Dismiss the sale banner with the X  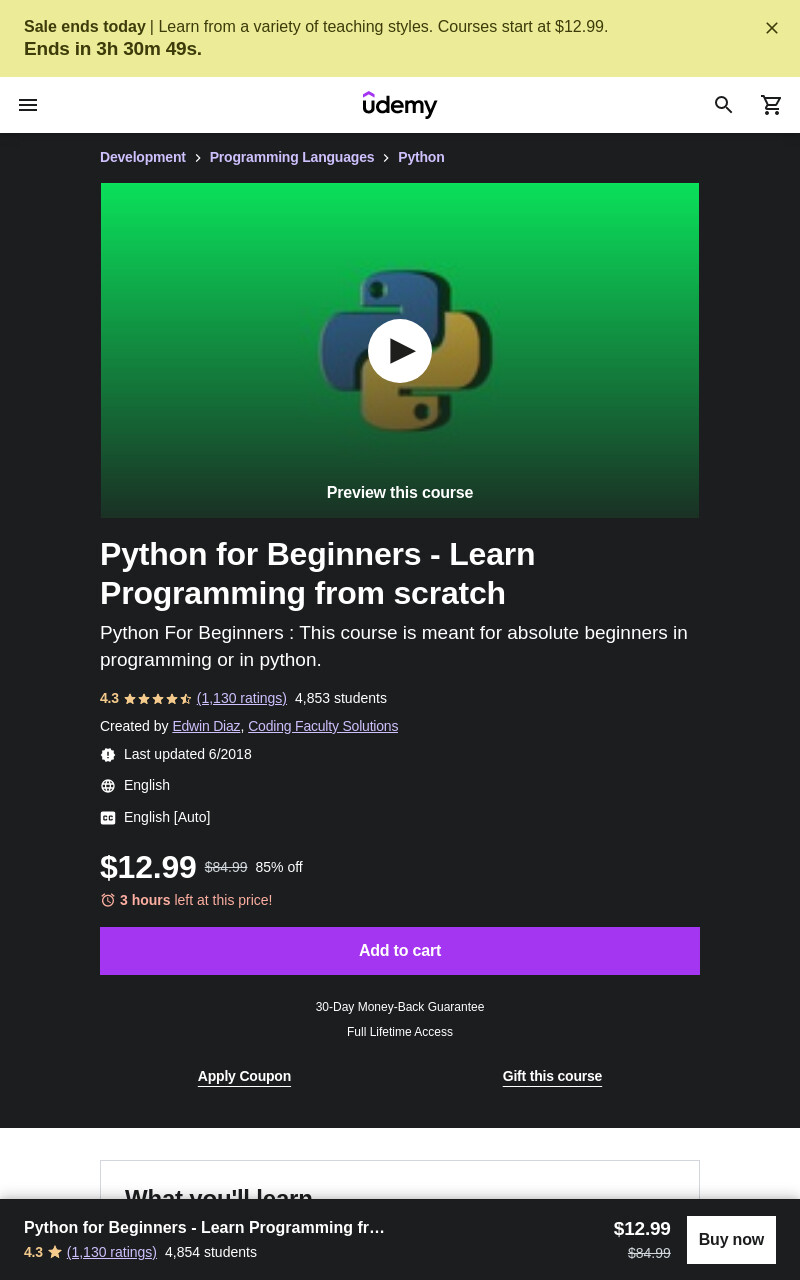coord(772,28)
